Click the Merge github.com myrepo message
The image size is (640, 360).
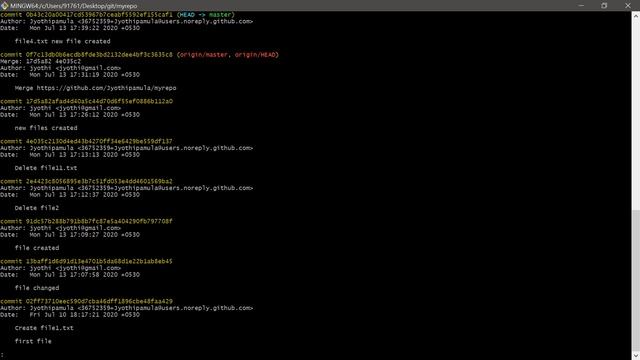pyautogui.click(x=96, y=88)
